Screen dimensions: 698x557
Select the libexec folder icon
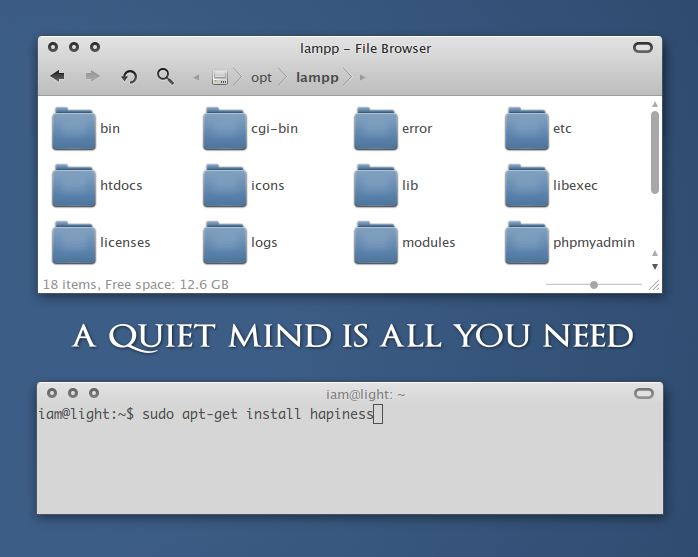pos(527,185)
